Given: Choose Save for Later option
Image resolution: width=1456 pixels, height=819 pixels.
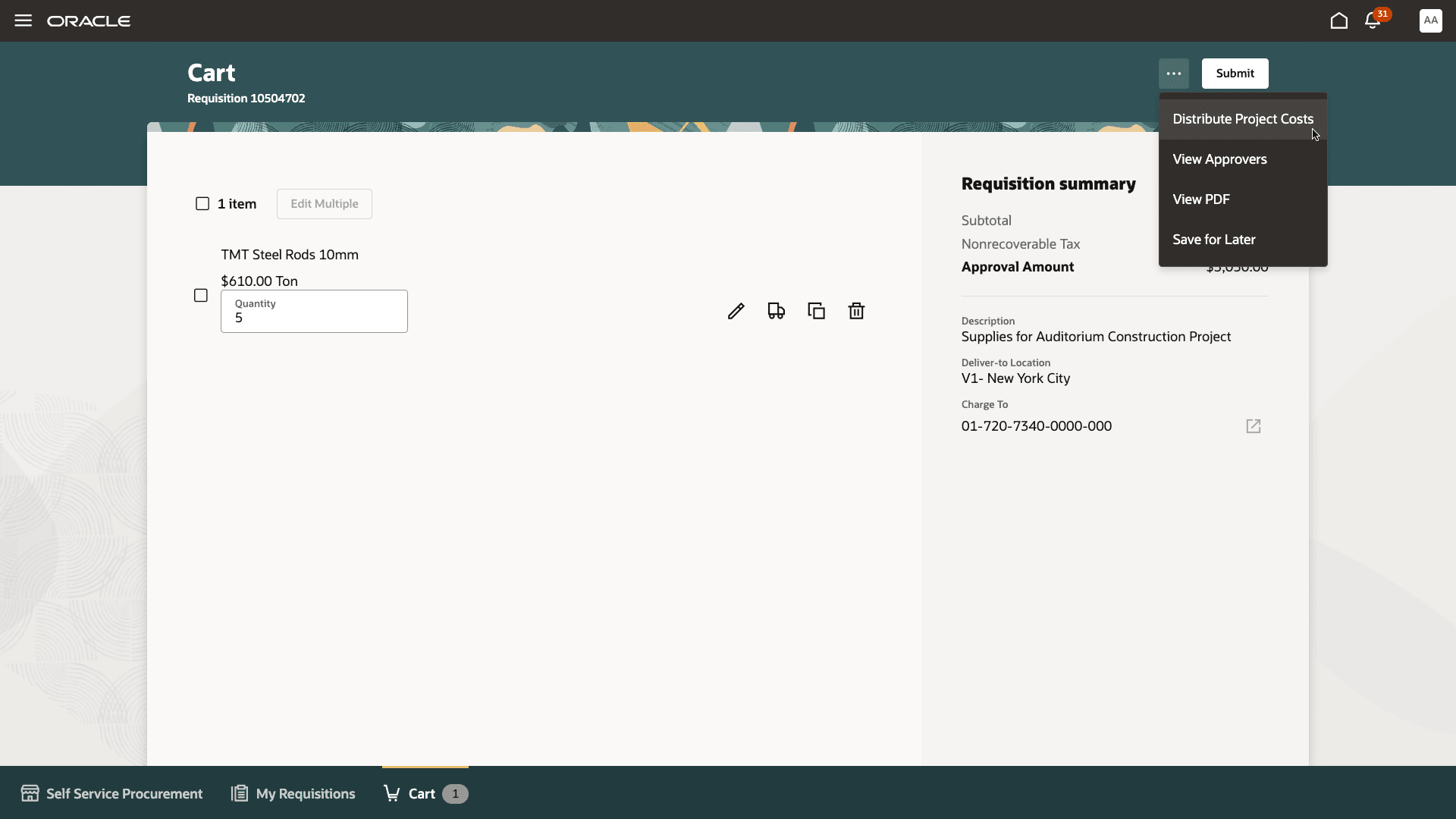Looking at the screenshot, I should [1213, 240].
